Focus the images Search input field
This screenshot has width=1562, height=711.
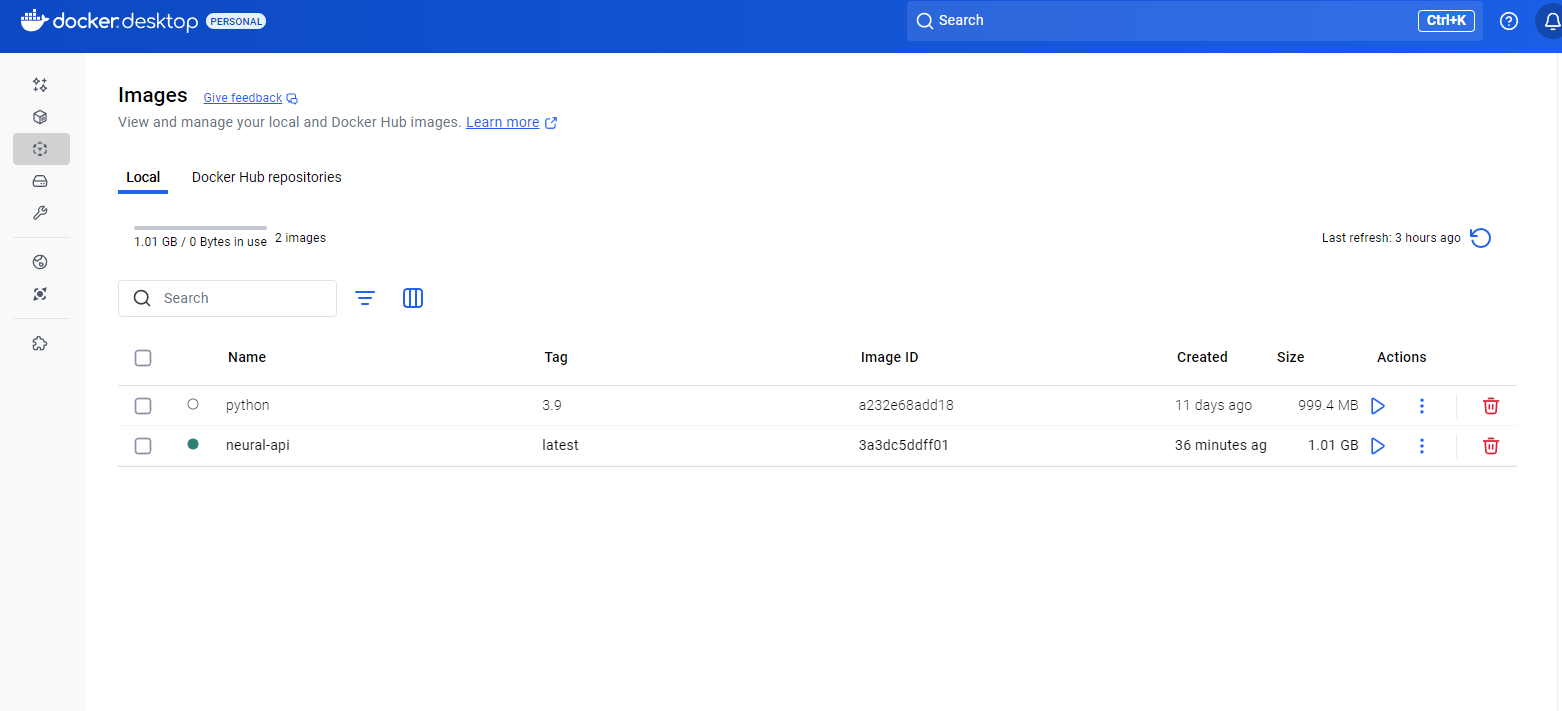click(x=227, y=298)
